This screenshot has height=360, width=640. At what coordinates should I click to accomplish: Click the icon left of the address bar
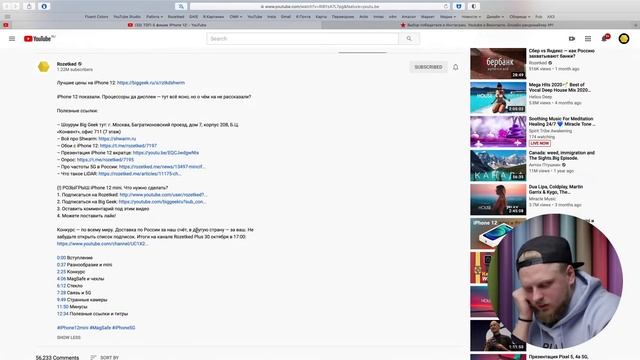181,7
